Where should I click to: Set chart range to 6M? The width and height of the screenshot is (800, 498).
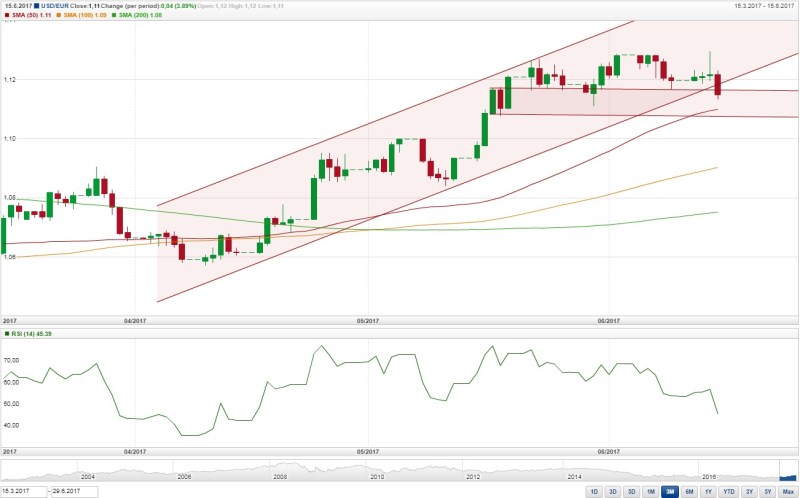(690, 492)
